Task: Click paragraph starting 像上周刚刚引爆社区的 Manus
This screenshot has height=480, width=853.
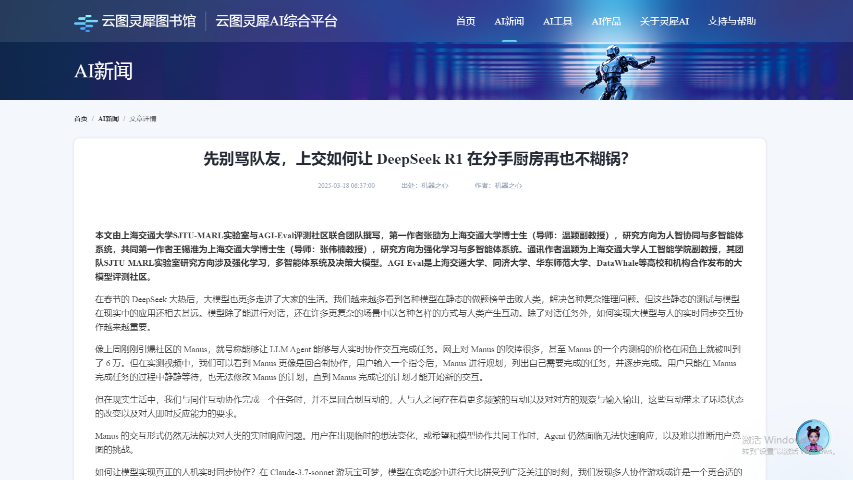Action: tap(419, 363)
